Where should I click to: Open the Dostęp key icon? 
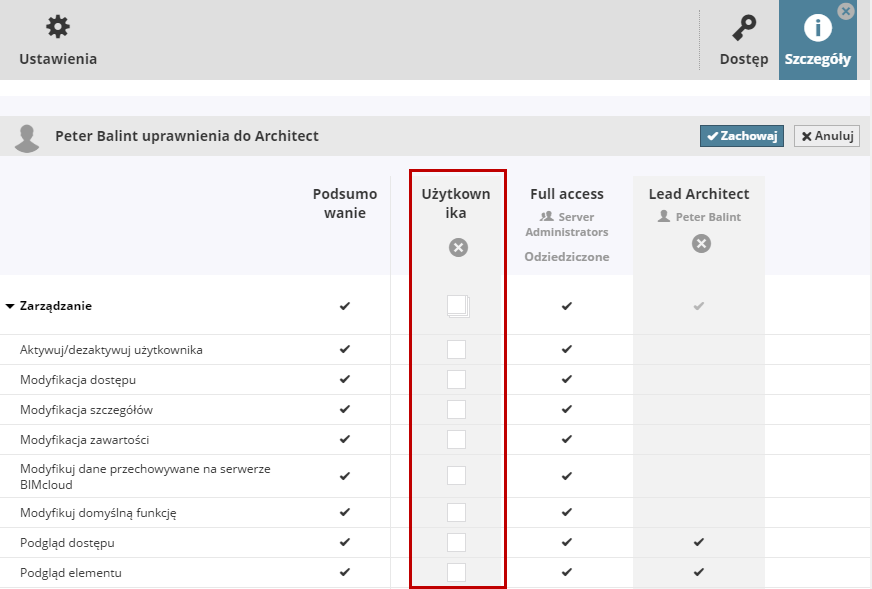click(744, 28)
